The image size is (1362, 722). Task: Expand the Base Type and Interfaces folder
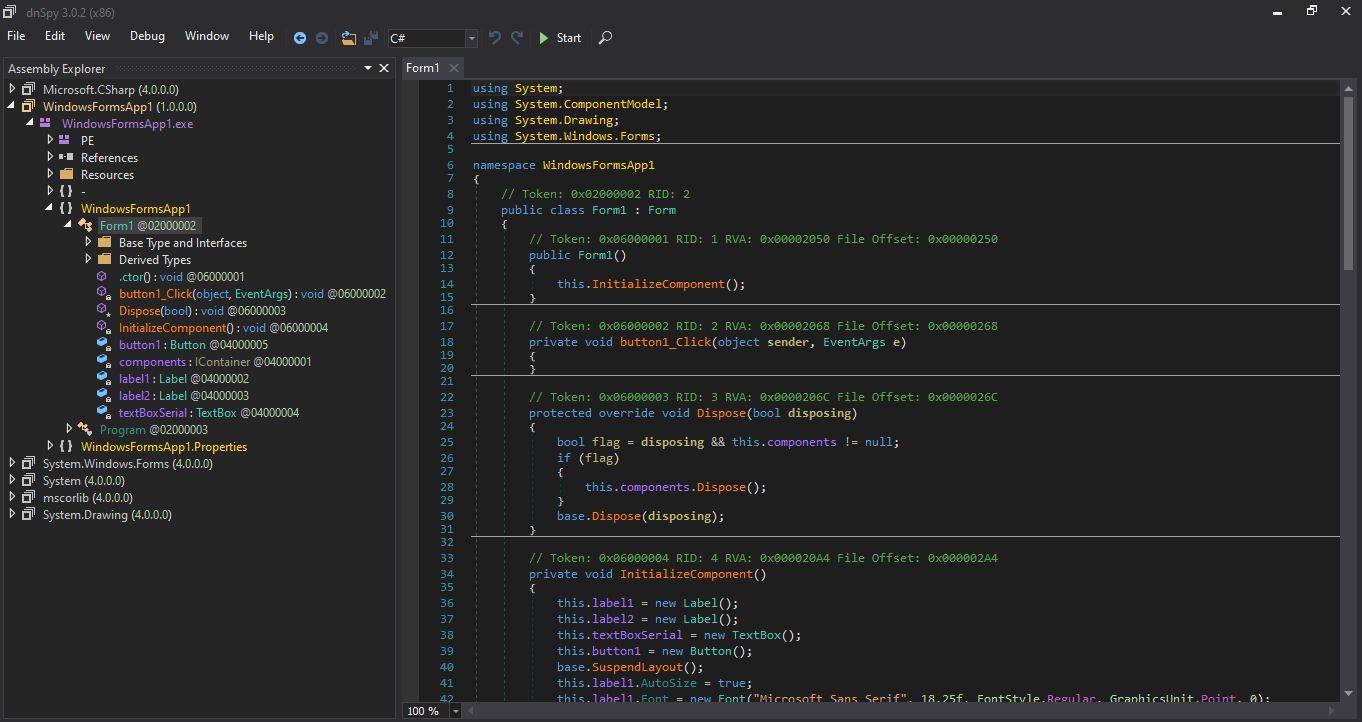point(88,243)
